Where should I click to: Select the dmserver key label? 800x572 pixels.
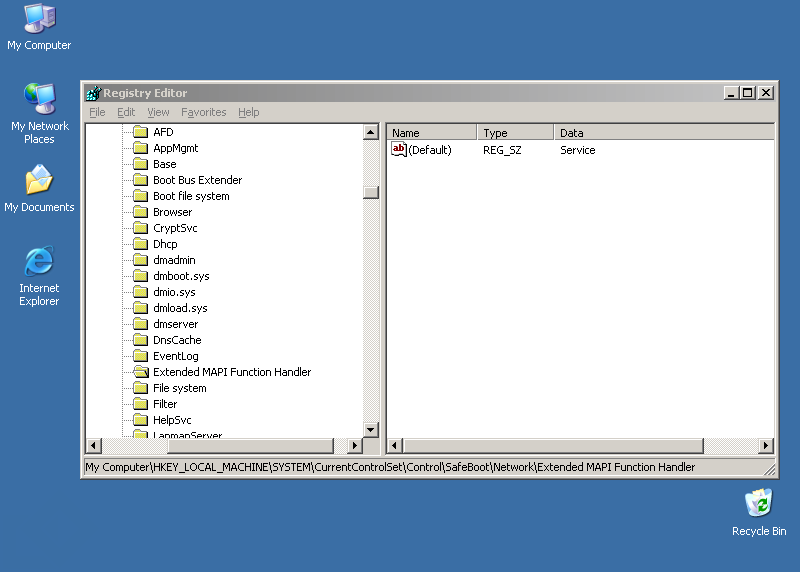pos(176,324)
